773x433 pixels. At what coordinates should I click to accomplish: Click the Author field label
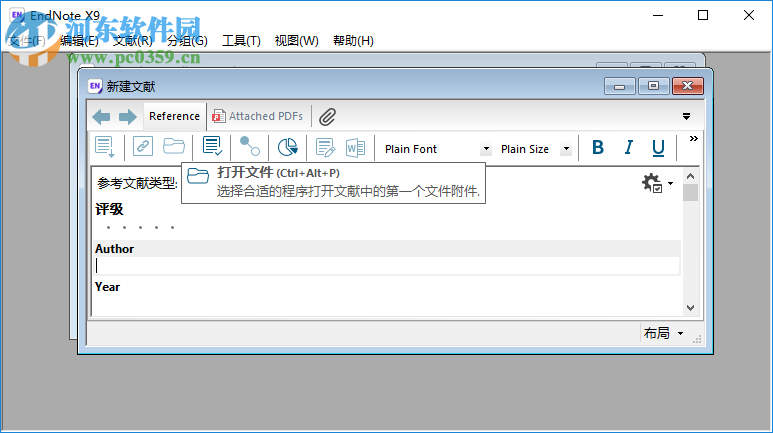(114, 249)
